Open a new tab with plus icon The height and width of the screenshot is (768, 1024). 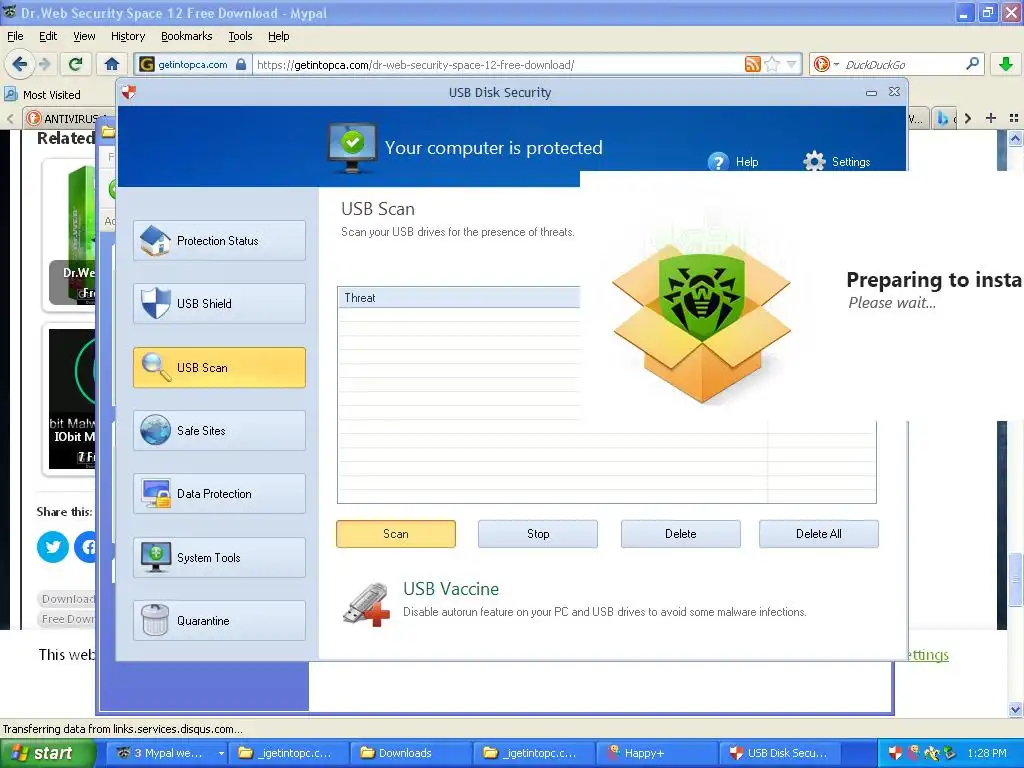point(991,118)
